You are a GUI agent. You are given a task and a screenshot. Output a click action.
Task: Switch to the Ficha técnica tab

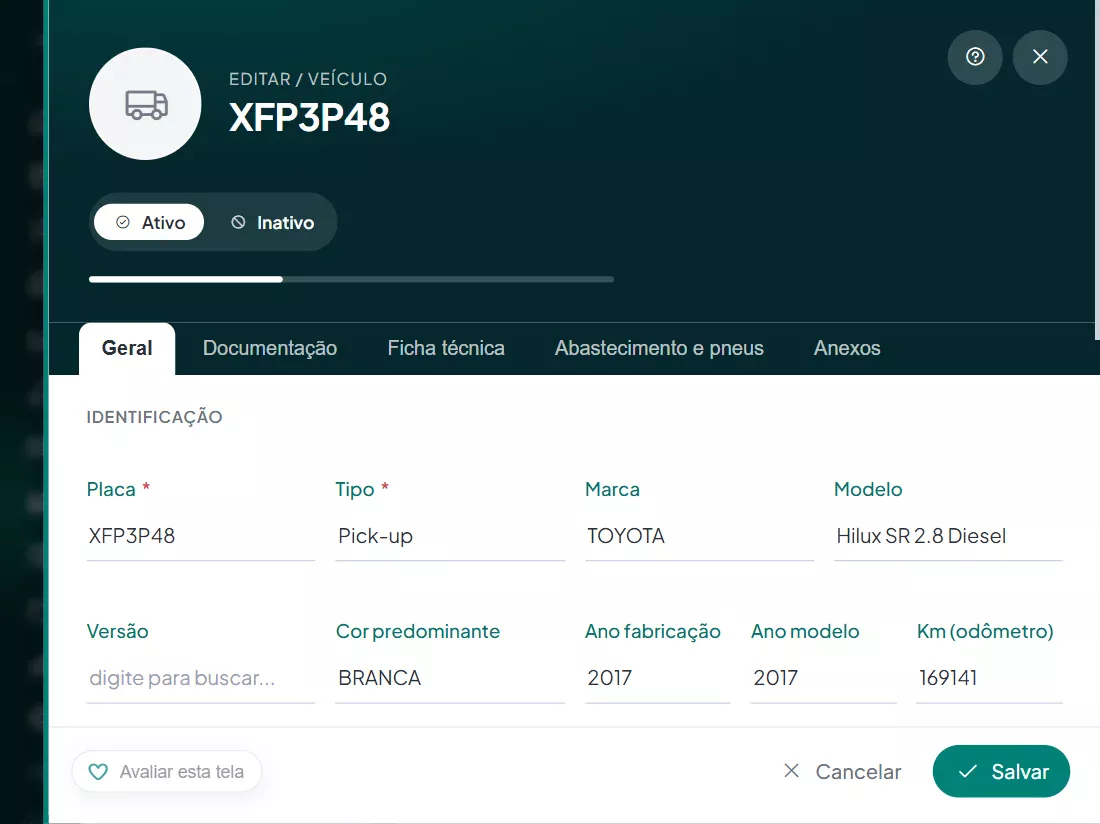pyautogui.click(x=445, y=349)
